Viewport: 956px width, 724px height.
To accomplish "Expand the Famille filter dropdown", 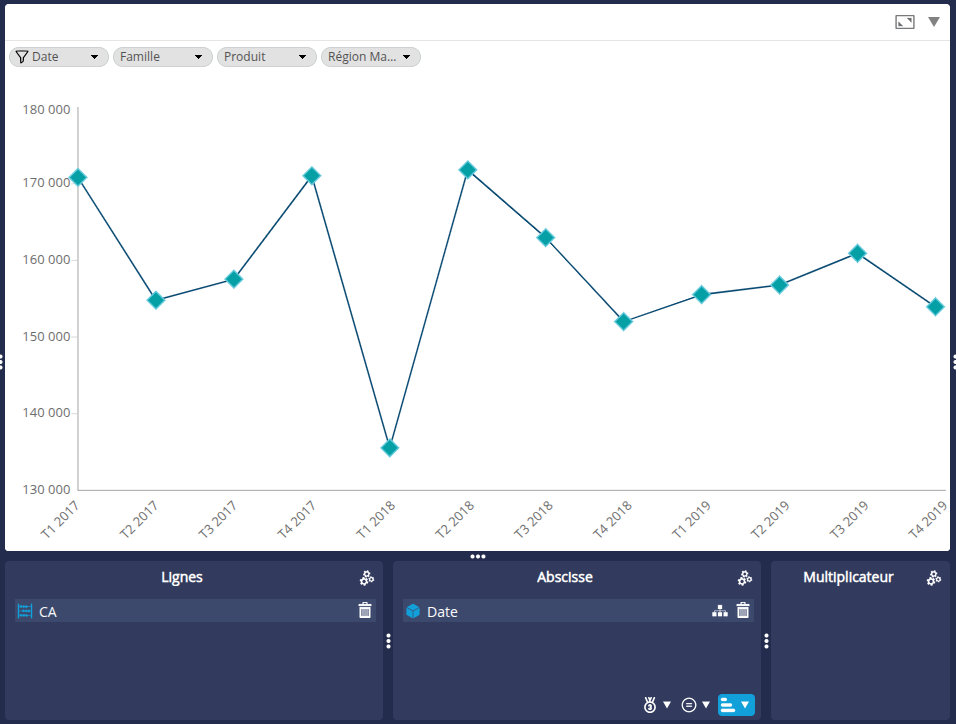I will [163, 57].
